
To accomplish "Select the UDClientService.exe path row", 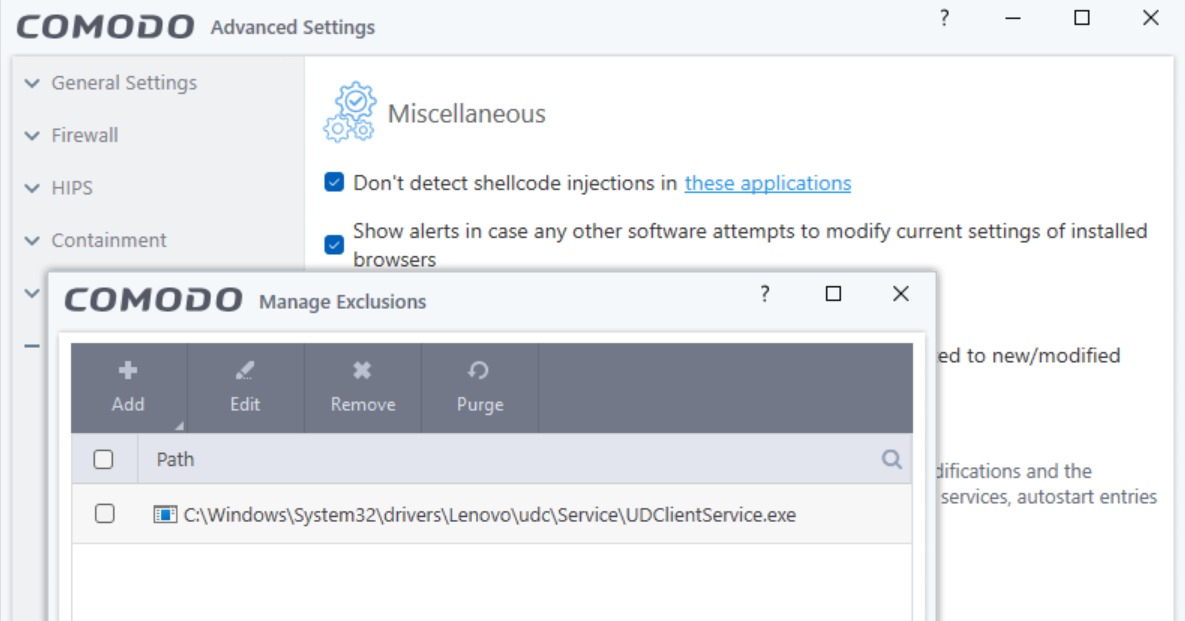I will [490, 515].
